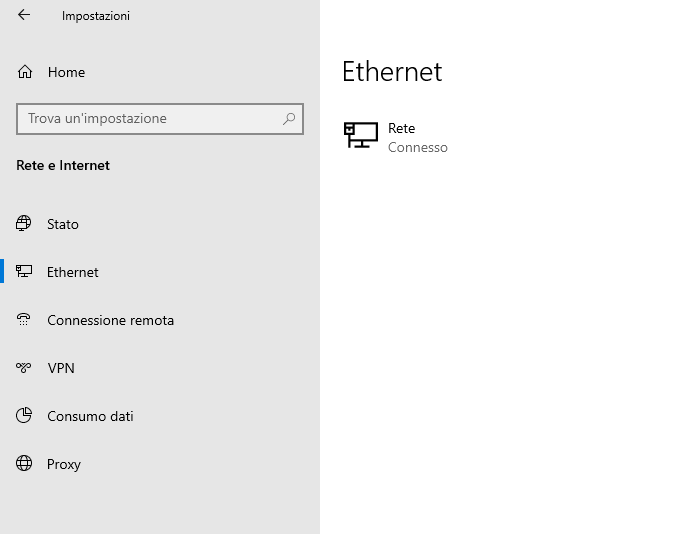This screenshot has height=534, width=684.
Task: Click the Connesso status text
Action: 418,148
